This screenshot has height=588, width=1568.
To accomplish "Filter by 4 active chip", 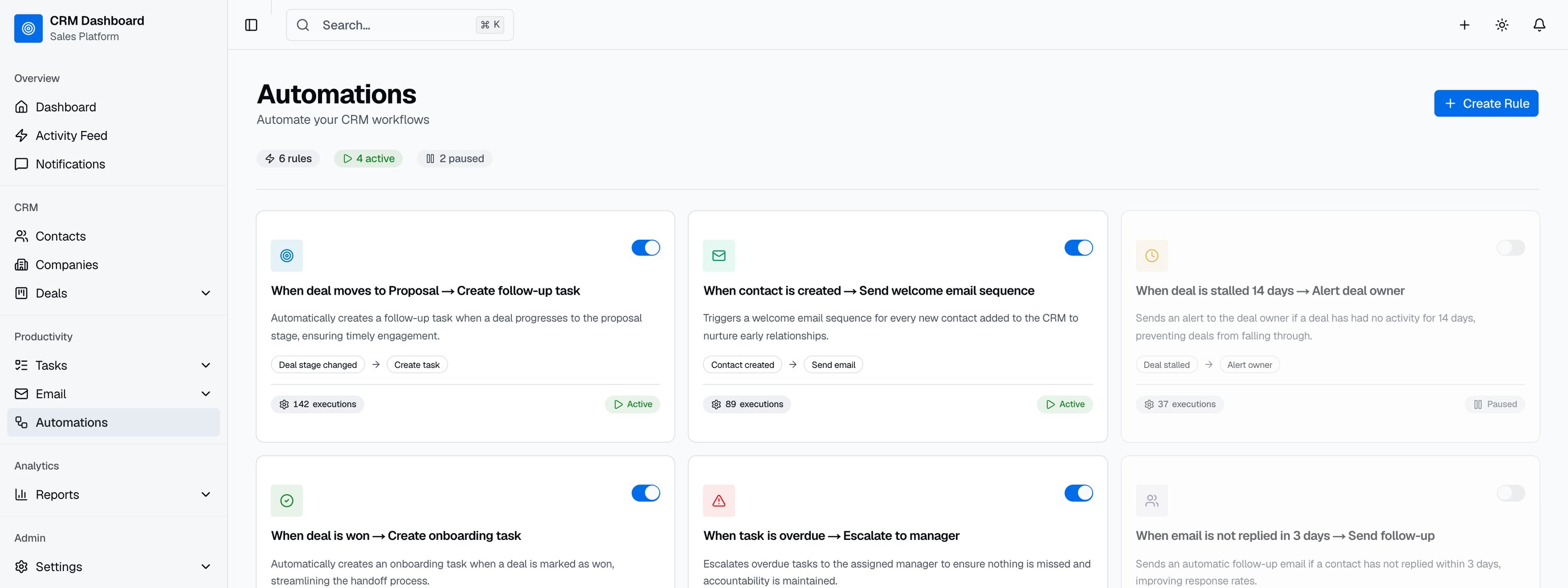I will tap(368, 158).
